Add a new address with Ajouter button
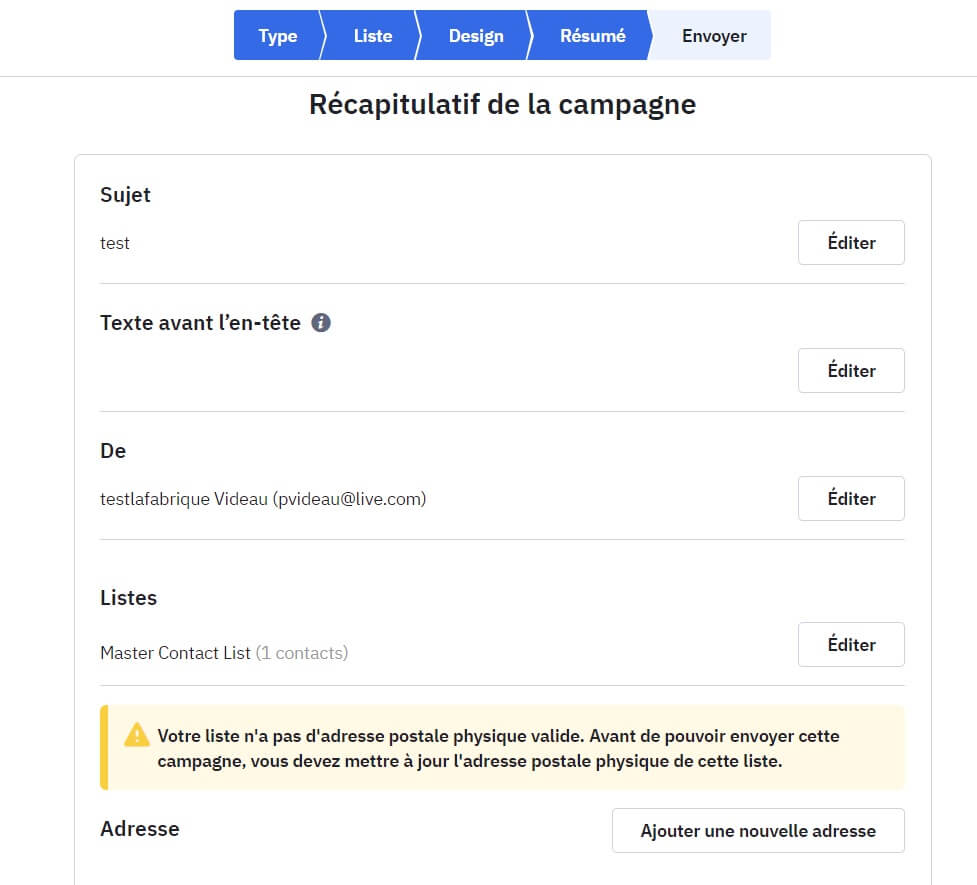Image resolution: width=977 pixels, height=885 pixels. tap(758, 831)
